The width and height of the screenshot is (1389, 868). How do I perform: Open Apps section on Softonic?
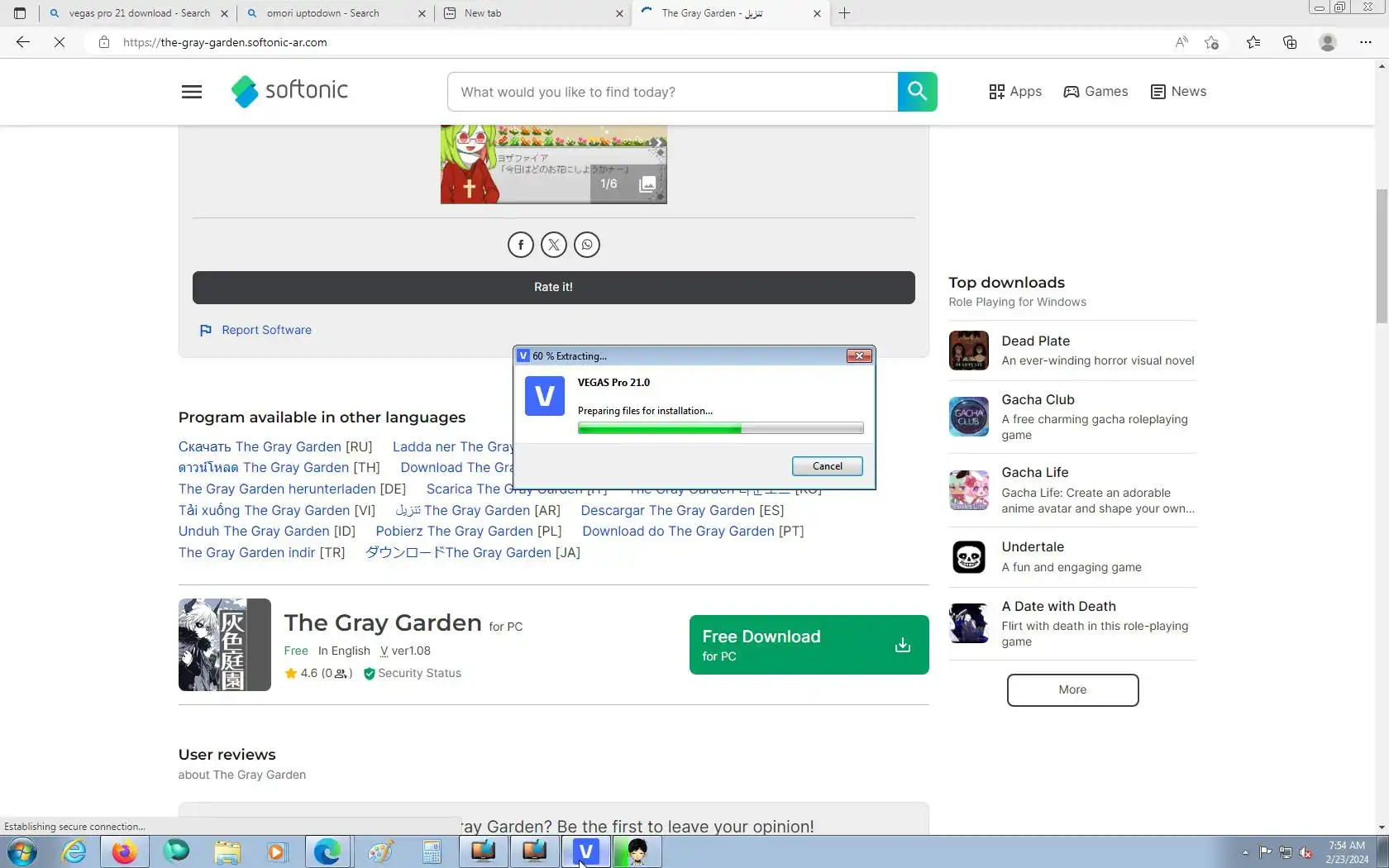(x=1015, y=92)
